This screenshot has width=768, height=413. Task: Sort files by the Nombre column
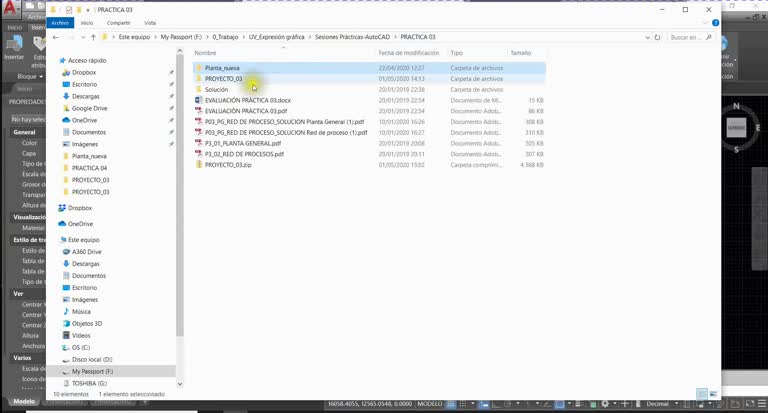point(205,53)
